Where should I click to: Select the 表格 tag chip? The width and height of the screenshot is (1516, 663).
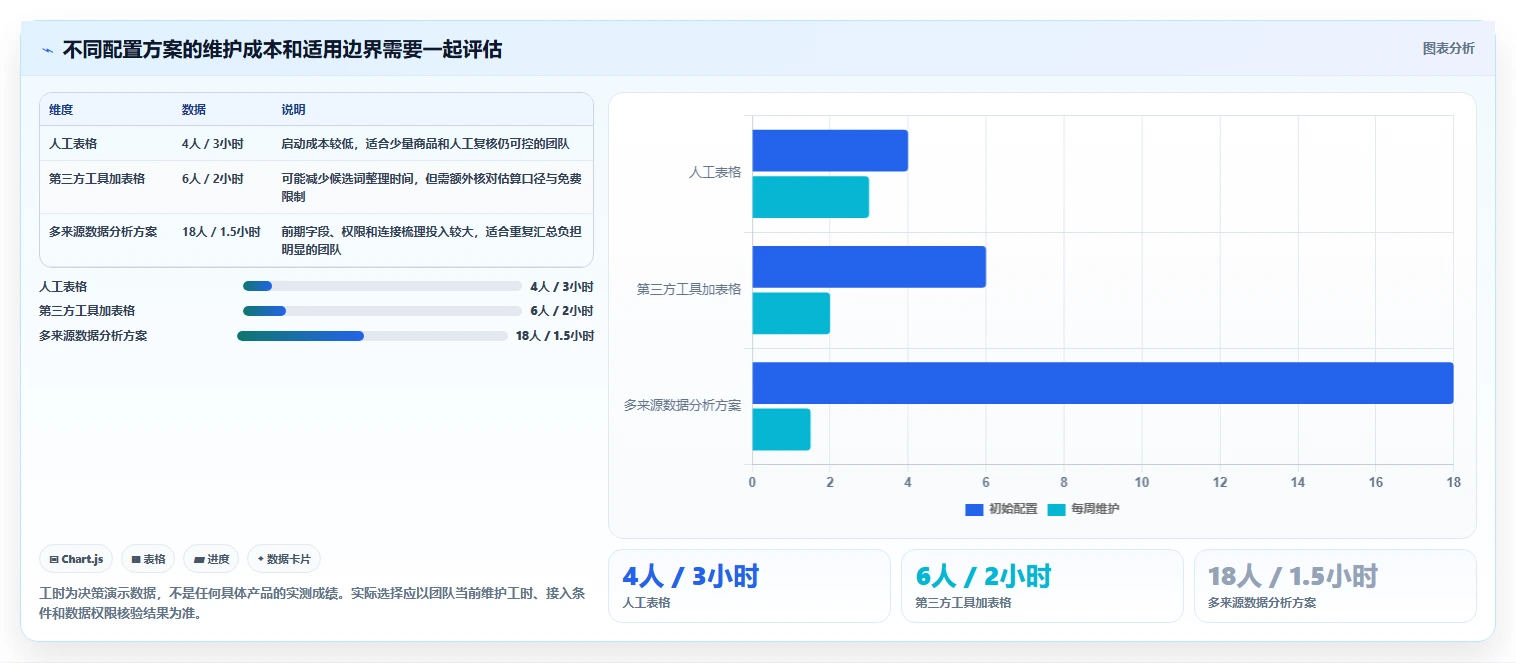pyautogui.click(x=148, y=559)
